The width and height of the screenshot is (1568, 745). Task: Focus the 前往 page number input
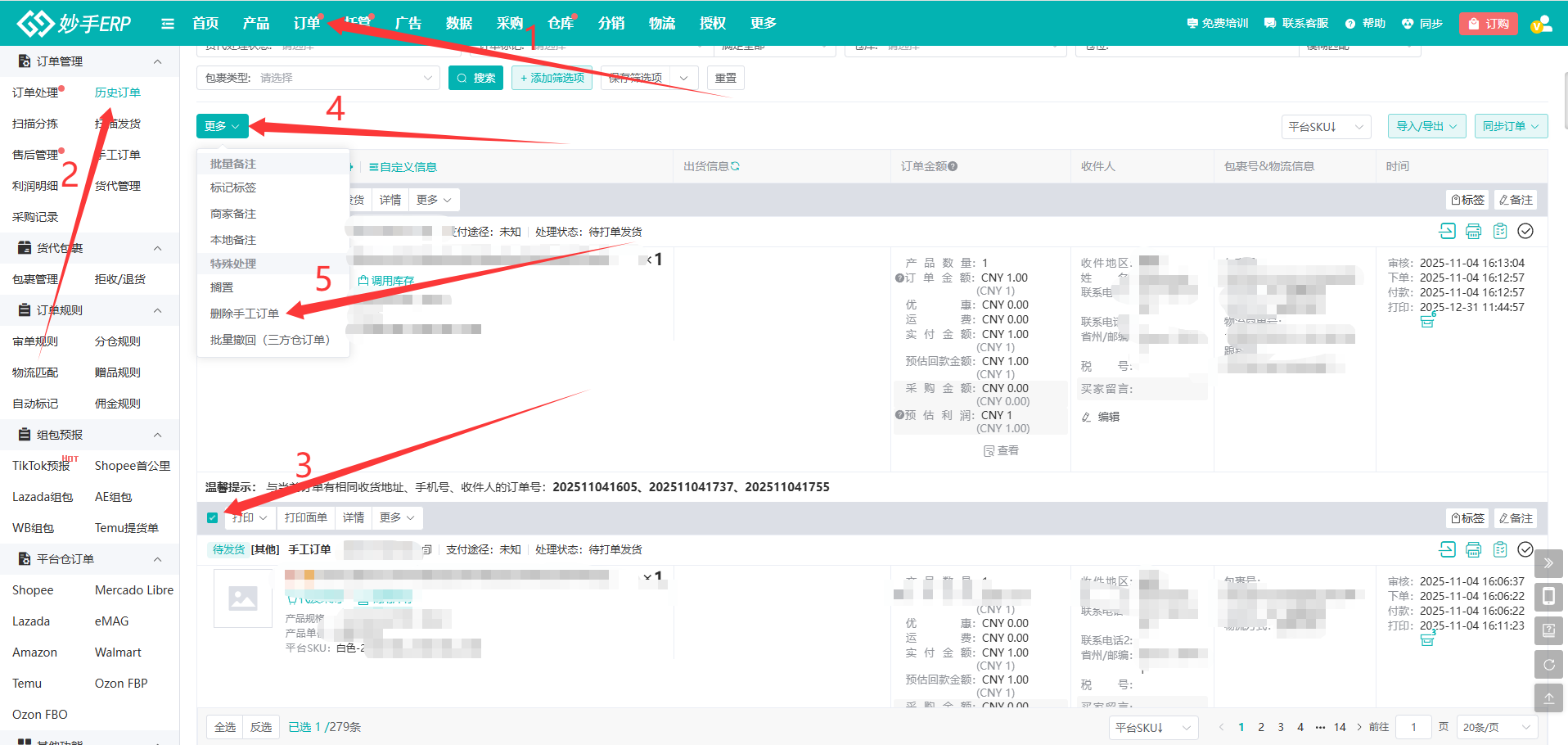pos(1413,727)
